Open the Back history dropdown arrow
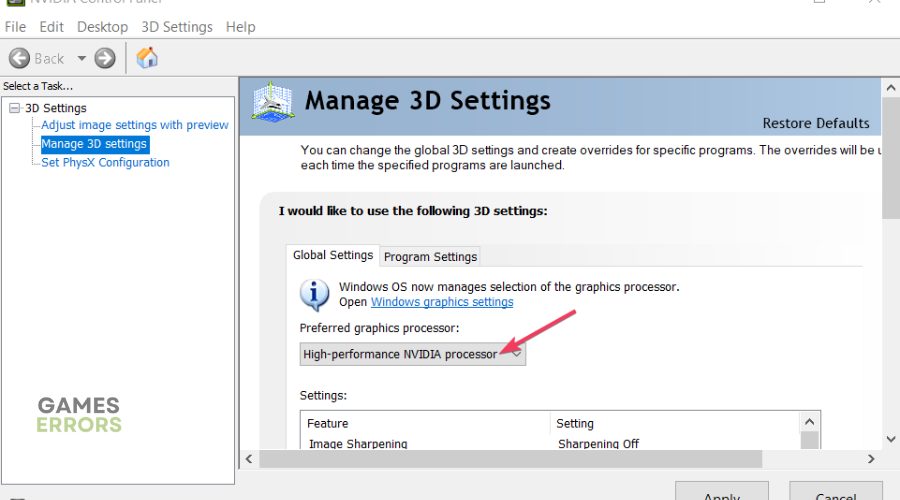This screenshot has height=500, width=900. pyautogui.click(x=82, y=58)
